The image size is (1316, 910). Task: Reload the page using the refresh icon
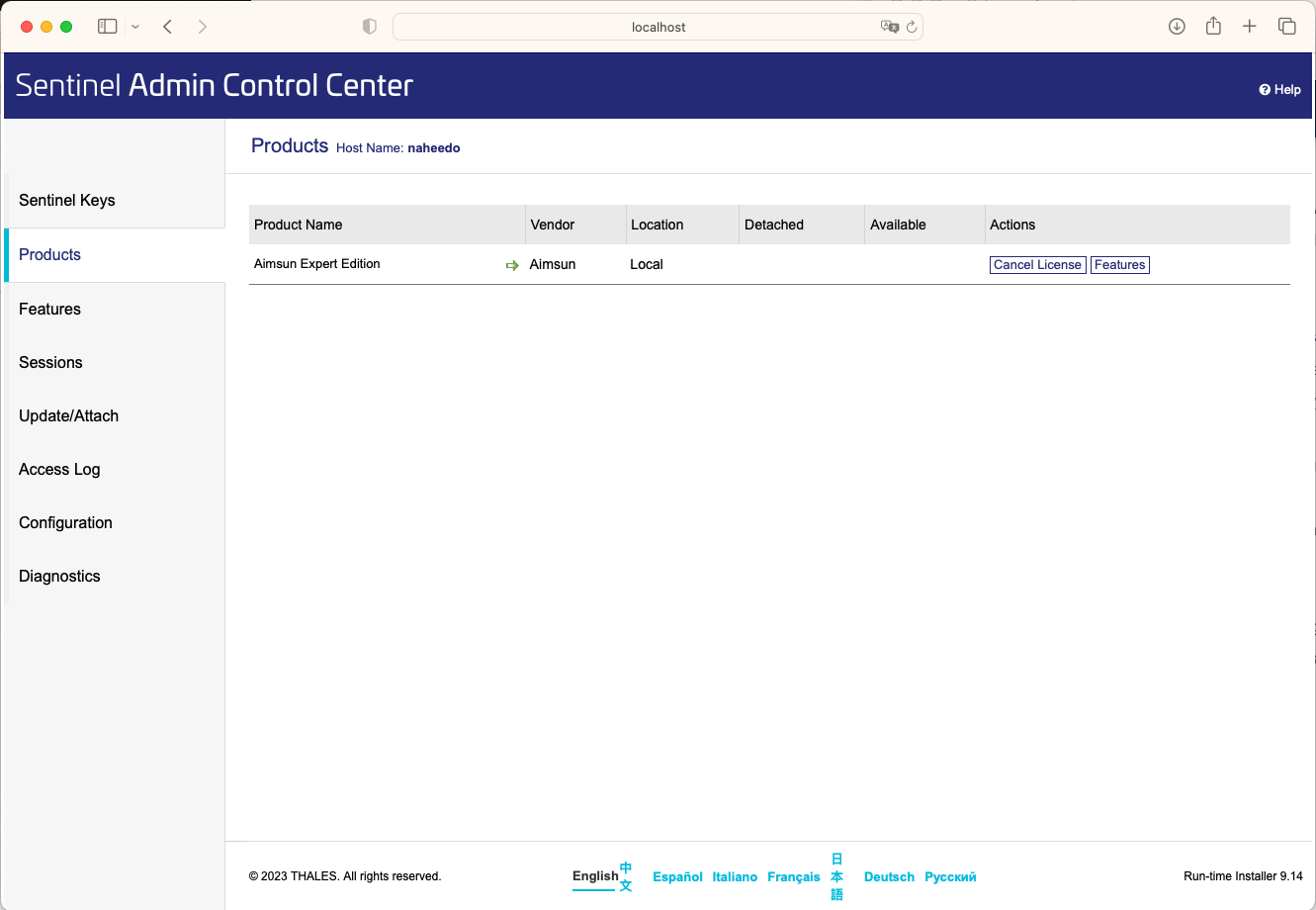pyautogui.click(x=912, y=27)
